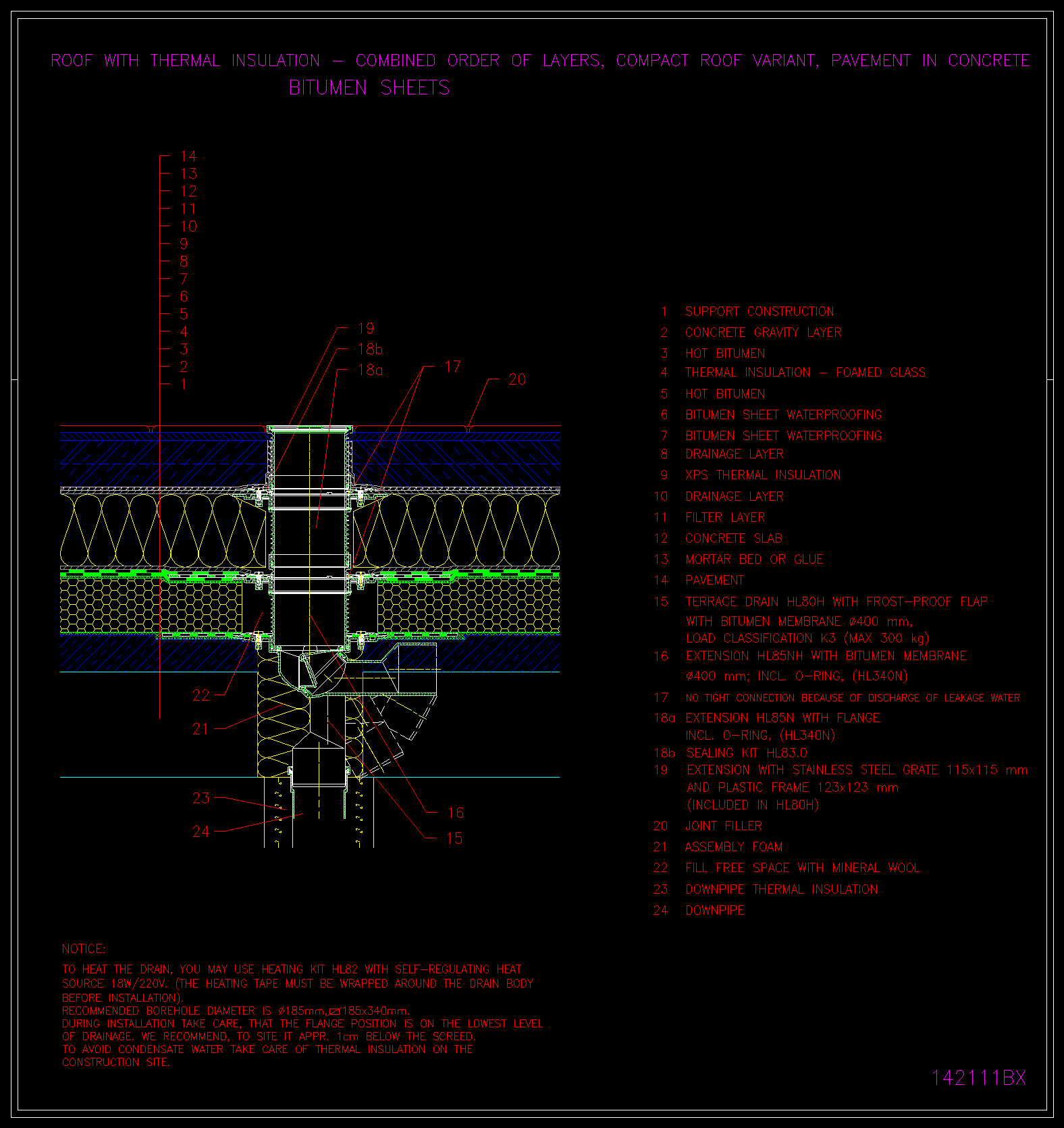Click layer callout number 1
Screen dimensions: 1064x1128
click(184, 384)
